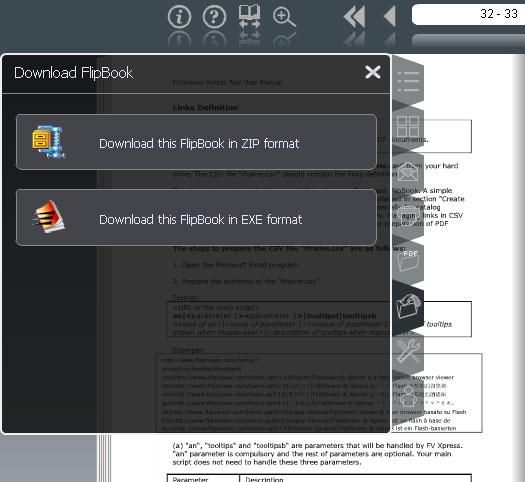This screenshot has height=482, width=525.
Task: Go to previous page using left arrow
Action: pos(389,16)
